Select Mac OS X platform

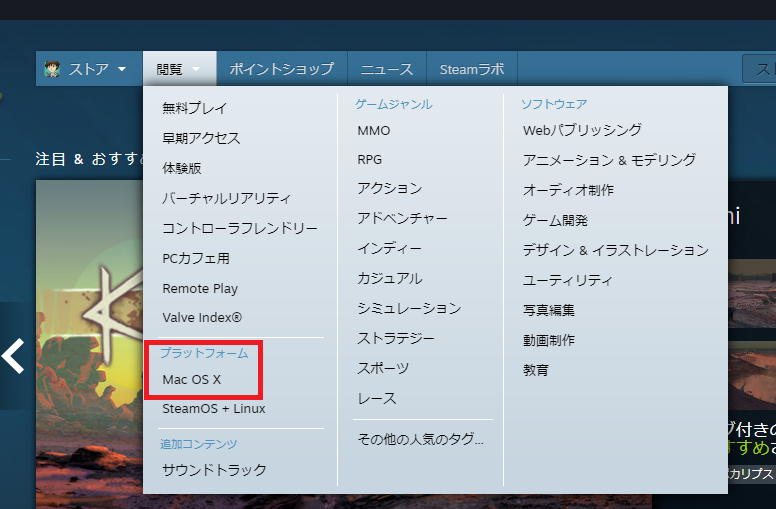pos(192,380)
